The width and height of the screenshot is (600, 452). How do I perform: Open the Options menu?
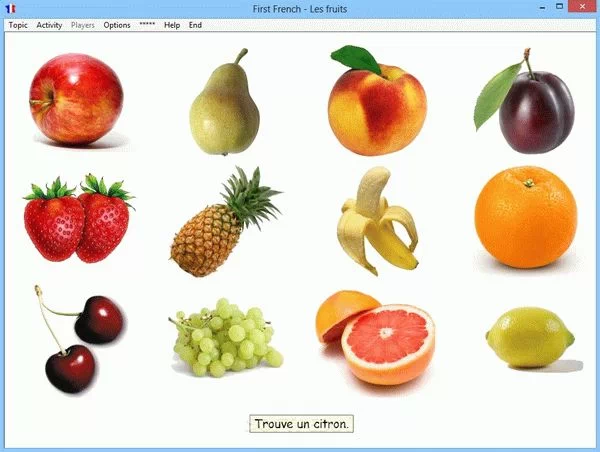tap(117, 25)
